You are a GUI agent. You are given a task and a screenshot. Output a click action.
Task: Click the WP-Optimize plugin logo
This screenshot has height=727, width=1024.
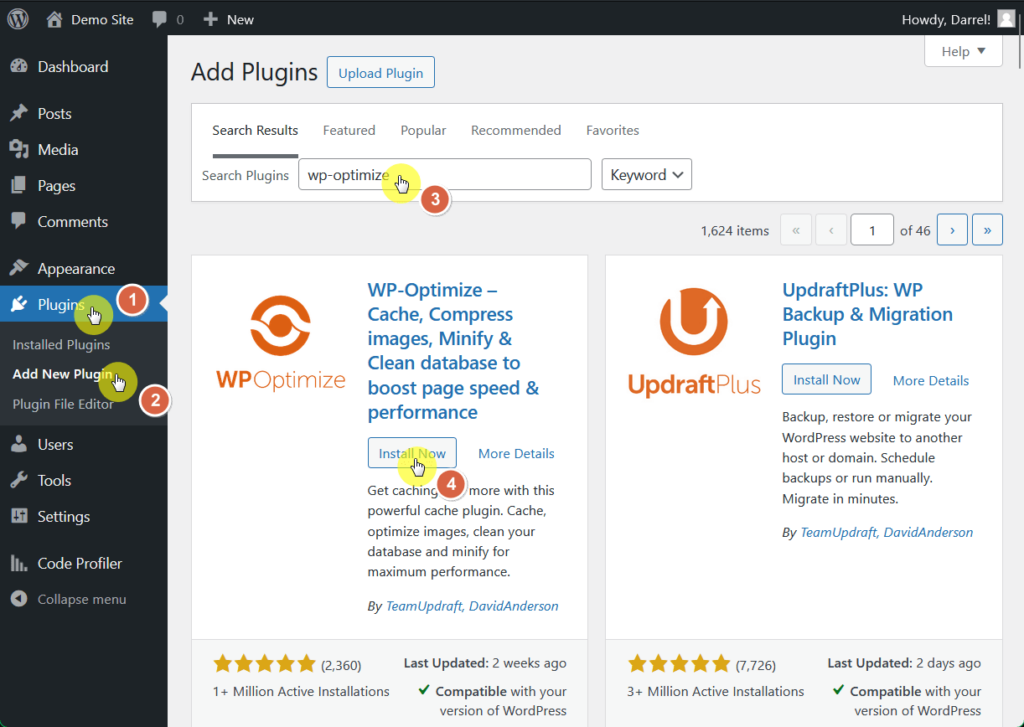point(281,342)
